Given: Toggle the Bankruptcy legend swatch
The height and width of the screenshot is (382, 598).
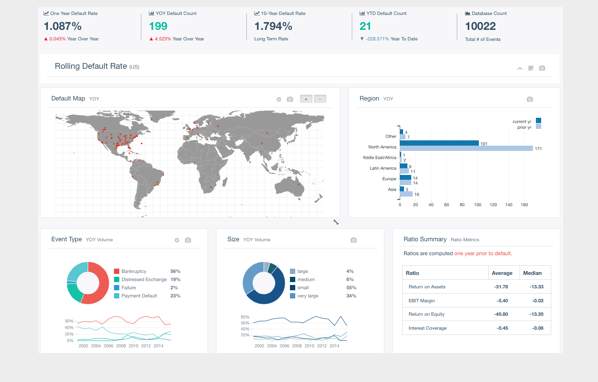Looking at the screenshot, I should click(x=117, y=271).
